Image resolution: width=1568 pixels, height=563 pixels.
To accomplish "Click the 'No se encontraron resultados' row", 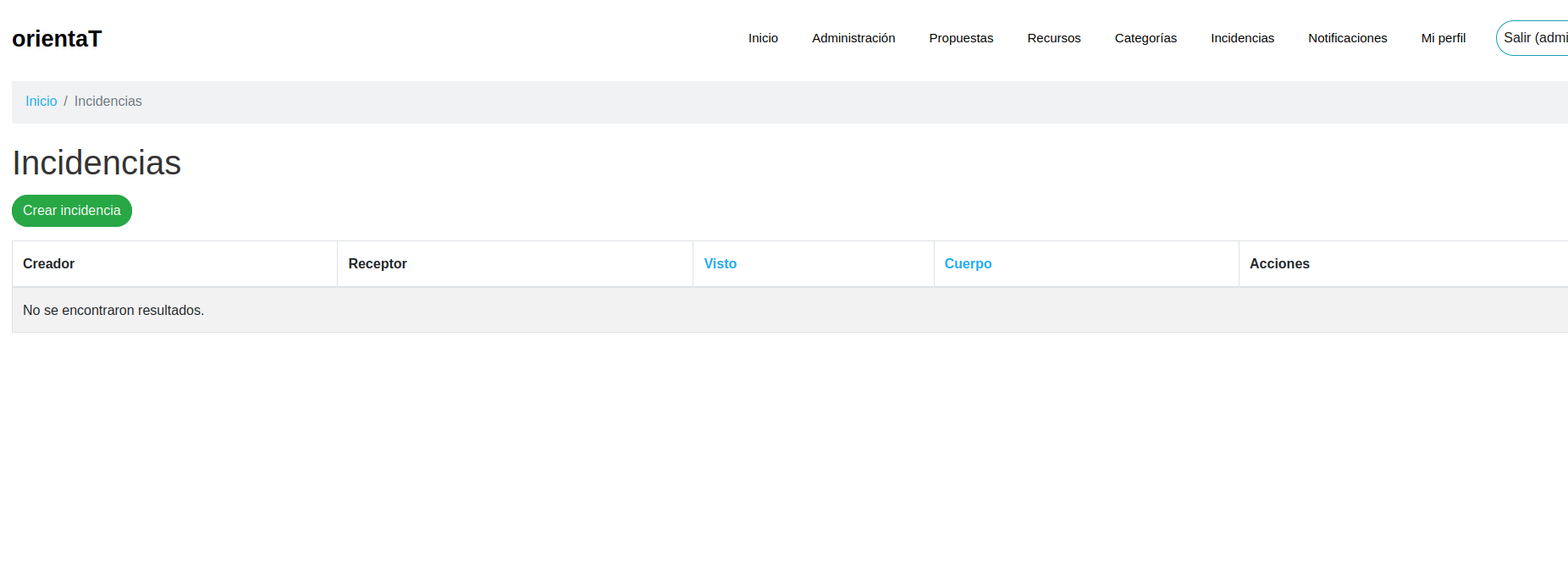I will (113, 311).
